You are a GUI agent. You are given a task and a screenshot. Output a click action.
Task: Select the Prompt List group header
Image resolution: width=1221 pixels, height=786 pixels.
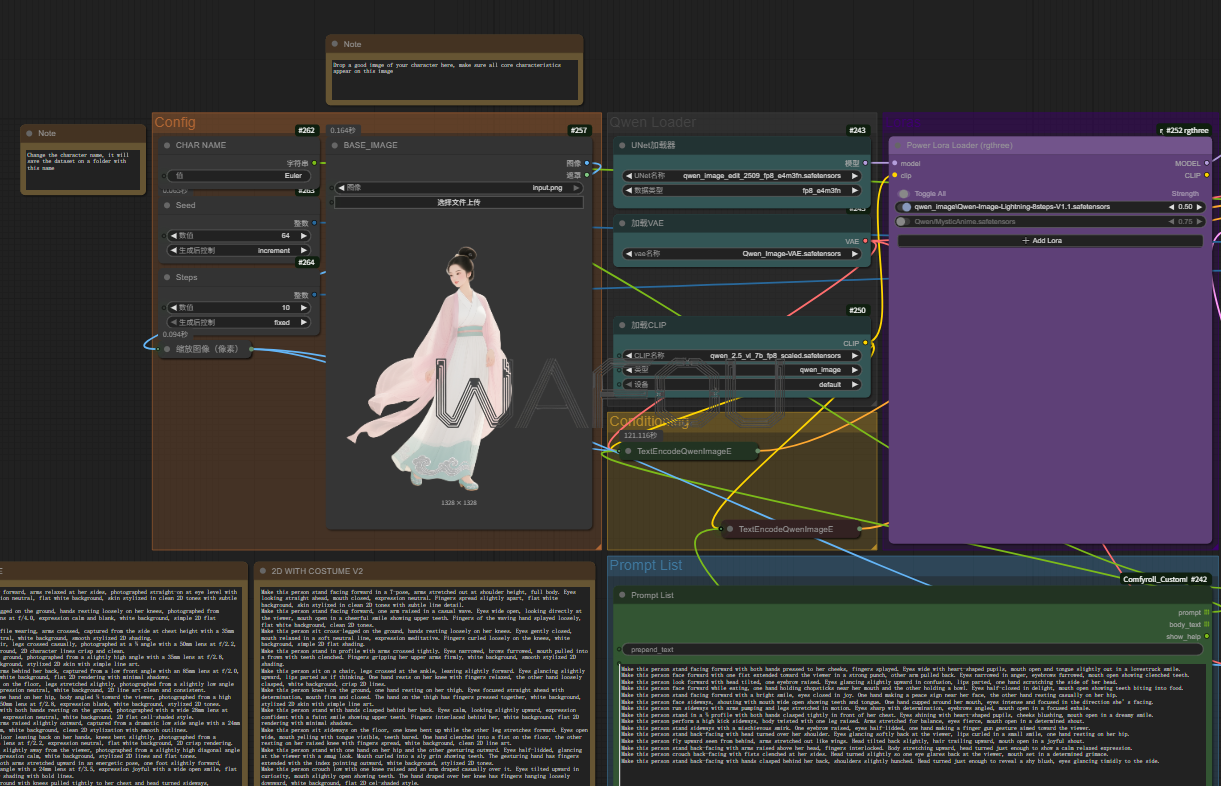click(646, 565)
